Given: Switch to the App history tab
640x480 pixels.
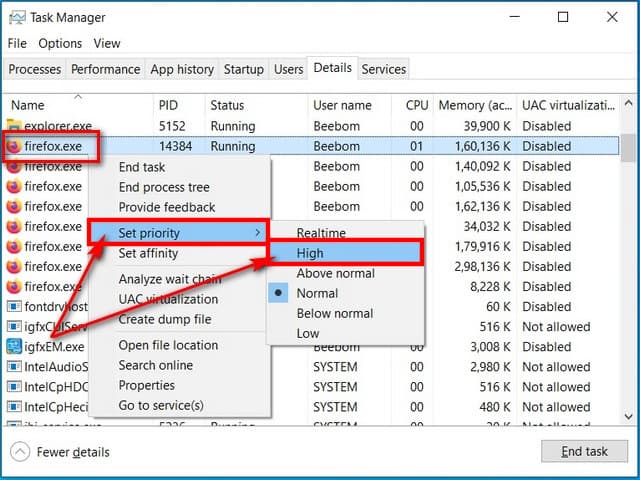Looking at the screenshot, I should (x=182, y=69).
